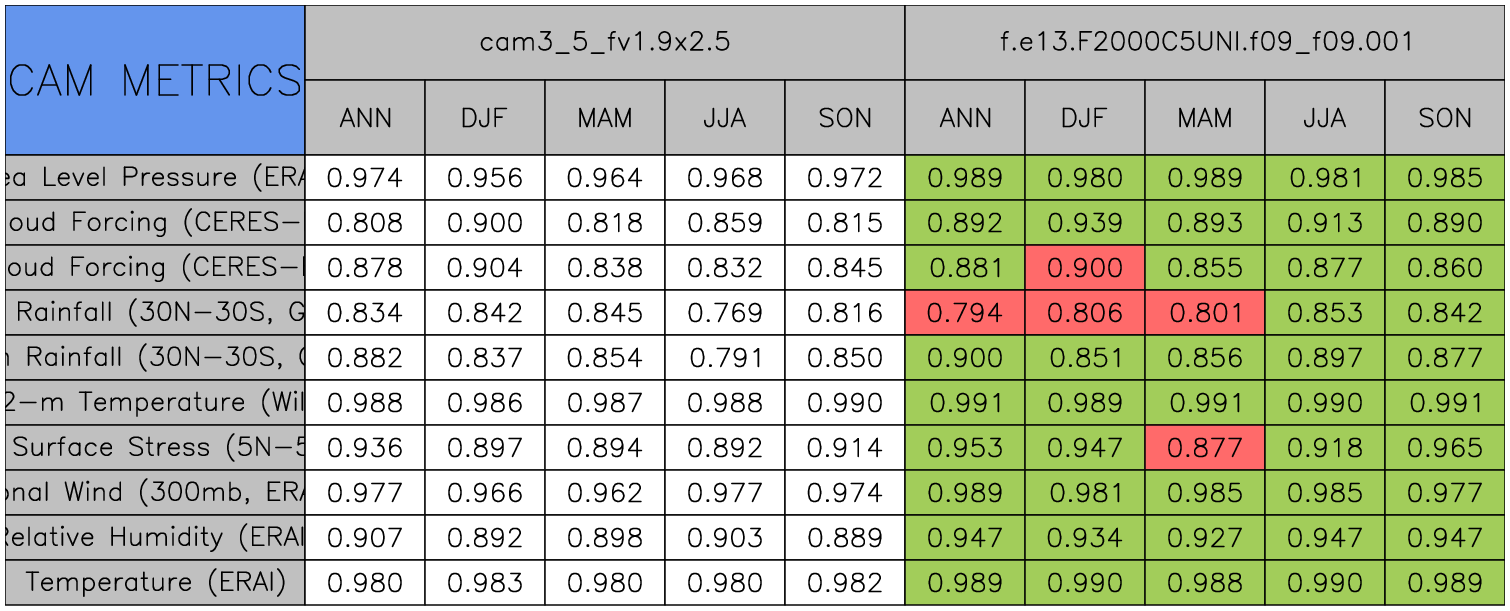Click the red 0.877 MAM cell
Viewport: 1510px width, 611px height.
(x=1205, y=448)
